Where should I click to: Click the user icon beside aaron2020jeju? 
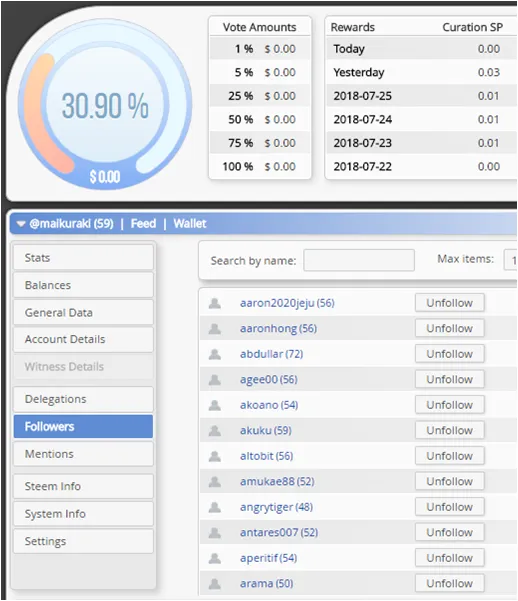215,303
